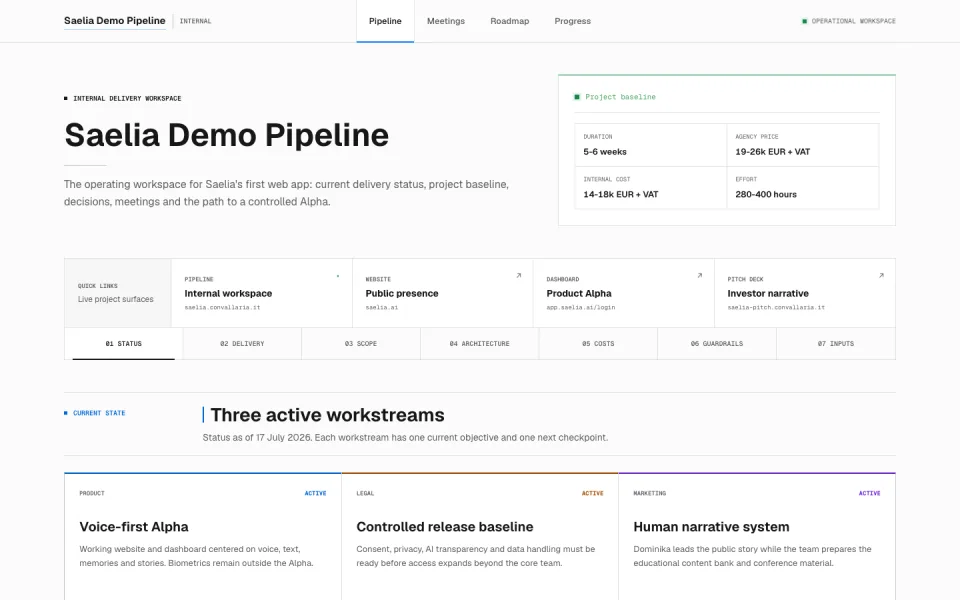Open external arrow on Investor narrative card

coord(881,276)
